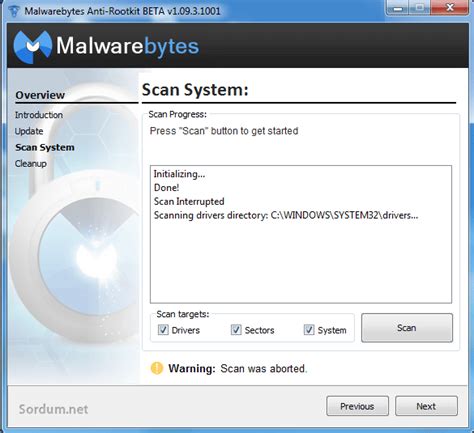The width and height of the screenshot is (474, 433).
Task: Disable the System scan target checkbox
Action: coord(309,330)
